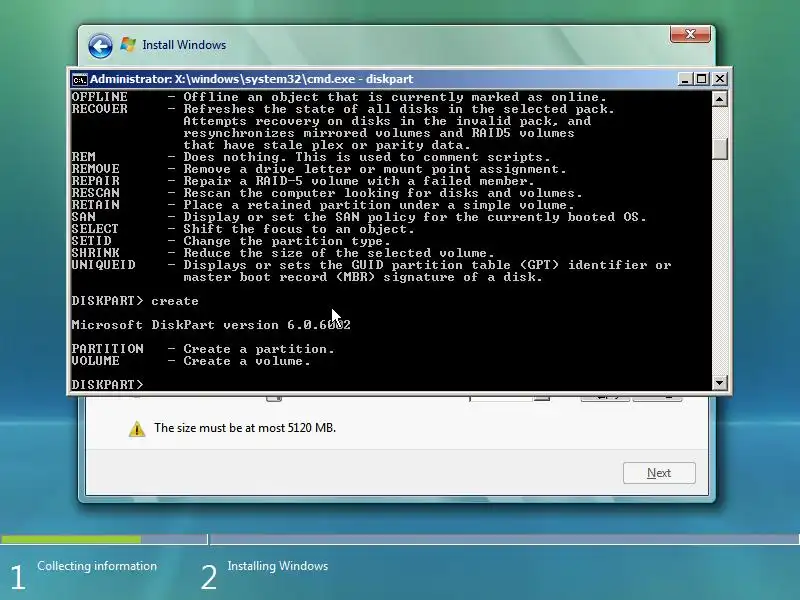
Task: Click the SETID command help line
Action: tap(231, 241)
